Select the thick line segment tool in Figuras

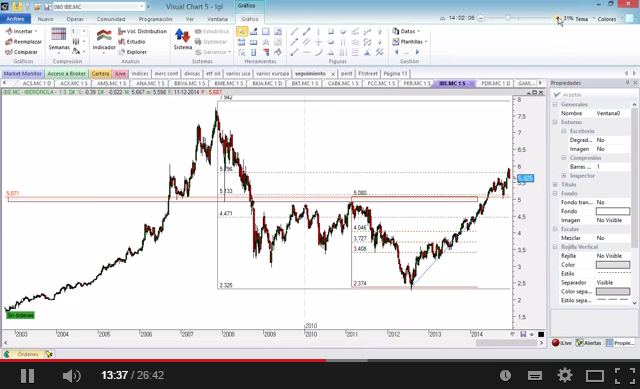pos(307,31)
